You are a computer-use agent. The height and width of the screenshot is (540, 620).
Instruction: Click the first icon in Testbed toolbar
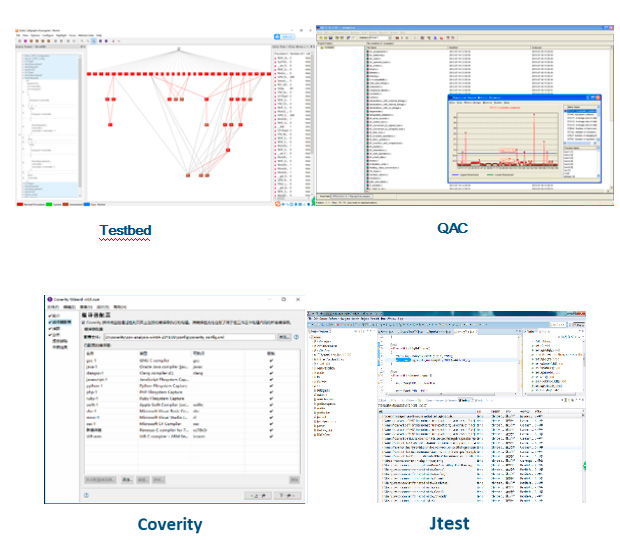20,41
